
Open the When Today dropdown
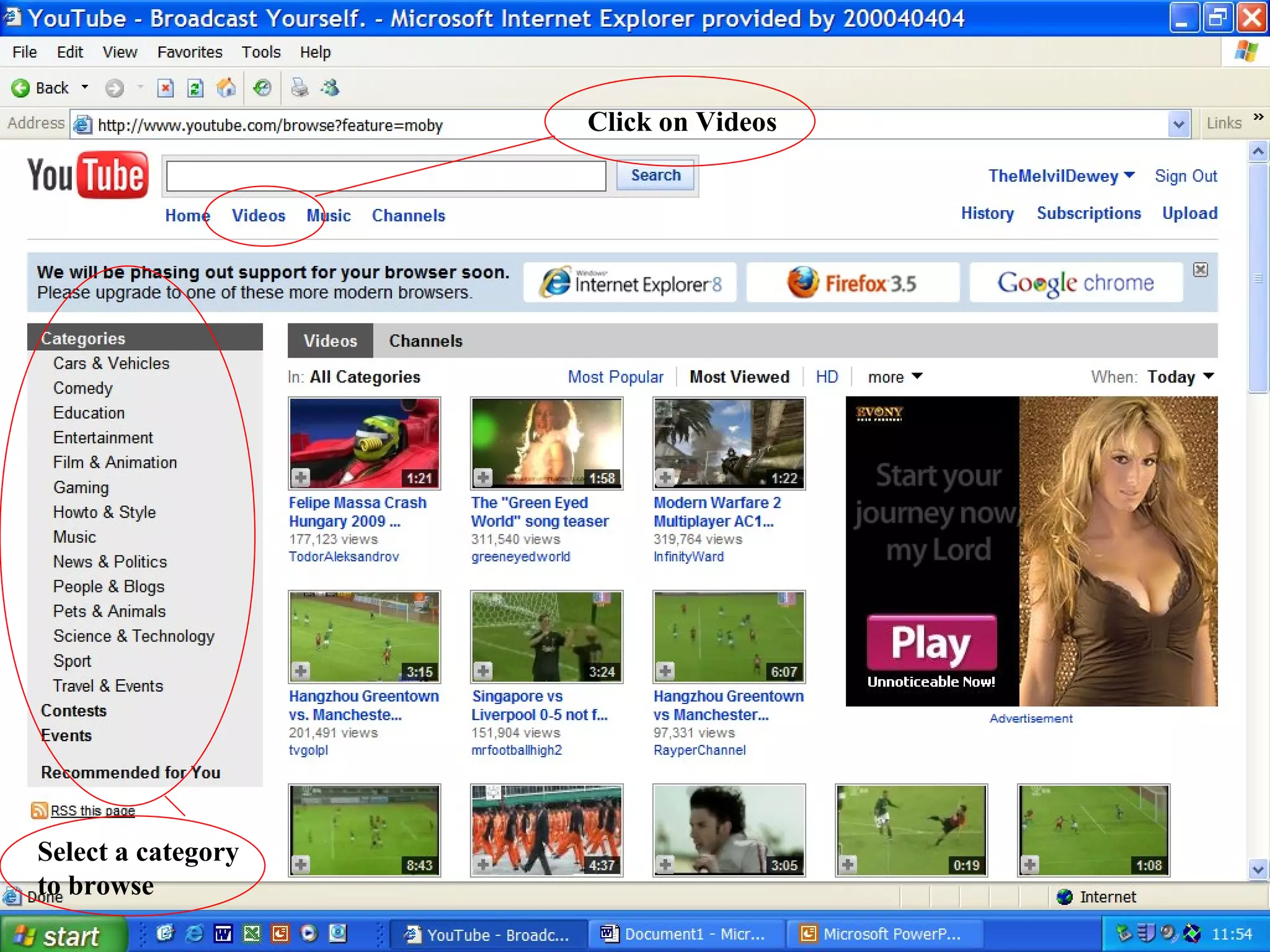click(x=1209, y=376)
